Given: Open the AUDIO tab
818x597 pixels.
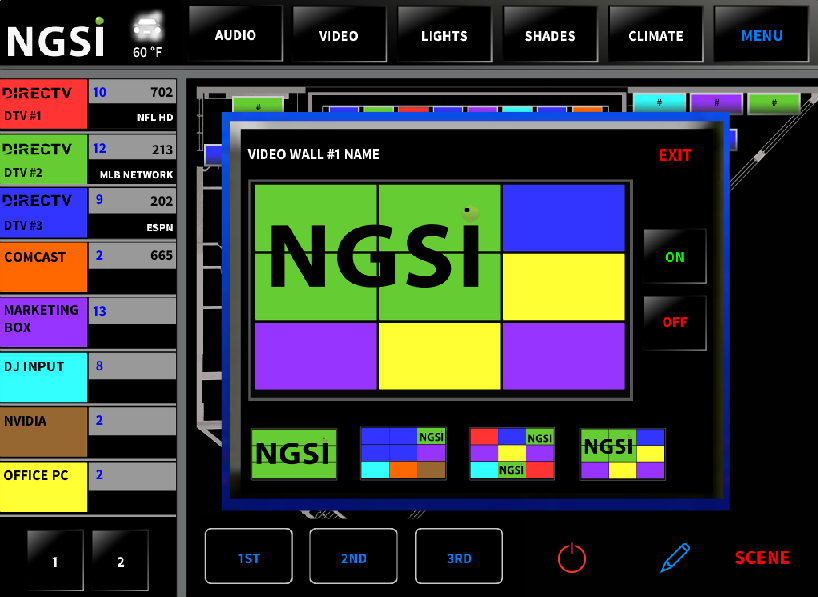Looking at the screenshot, I should pyautogui.click(x=235, y=34).
